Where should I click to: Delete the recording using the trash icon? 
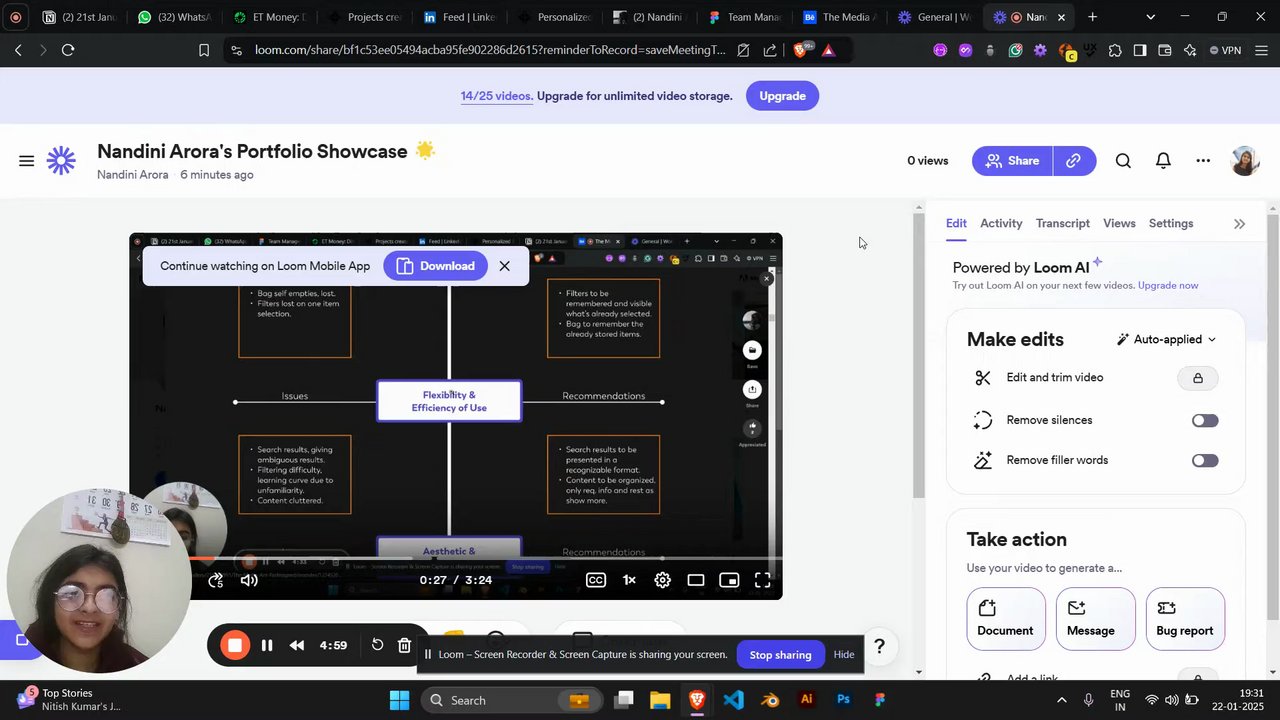point(404,646)
